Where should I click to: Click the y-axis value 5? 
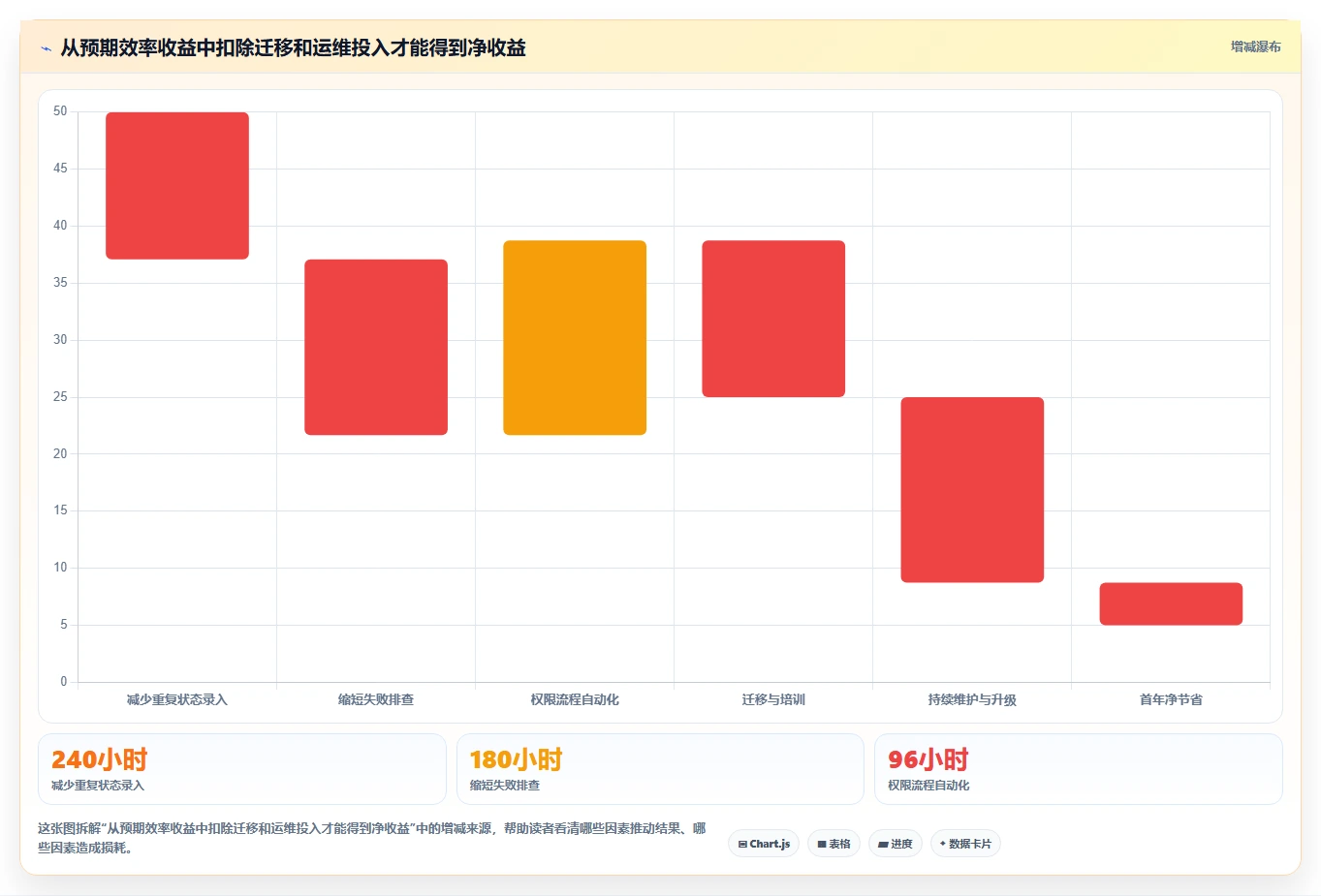pyautogui.click(x=64, y=625)
